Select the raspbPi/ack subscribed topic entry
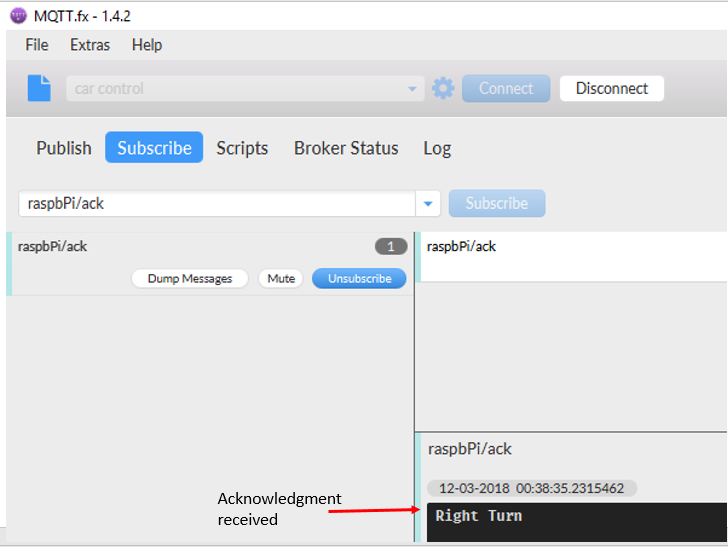 point(210,264)
